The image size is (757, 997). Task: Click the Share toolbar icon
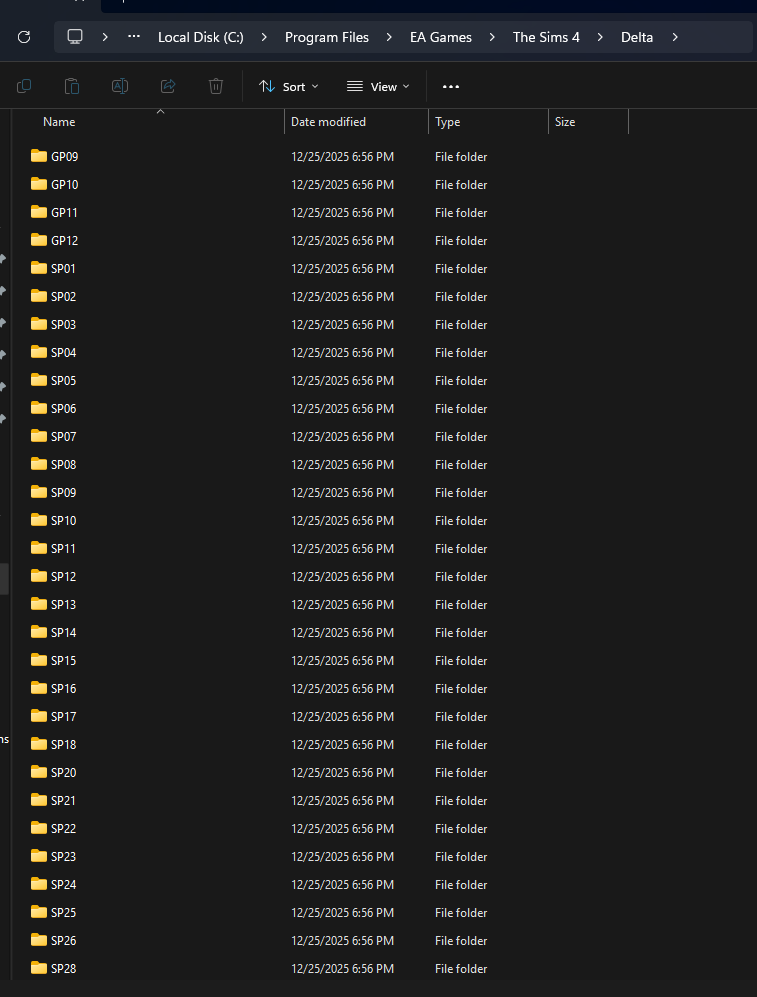coord(168,87)
